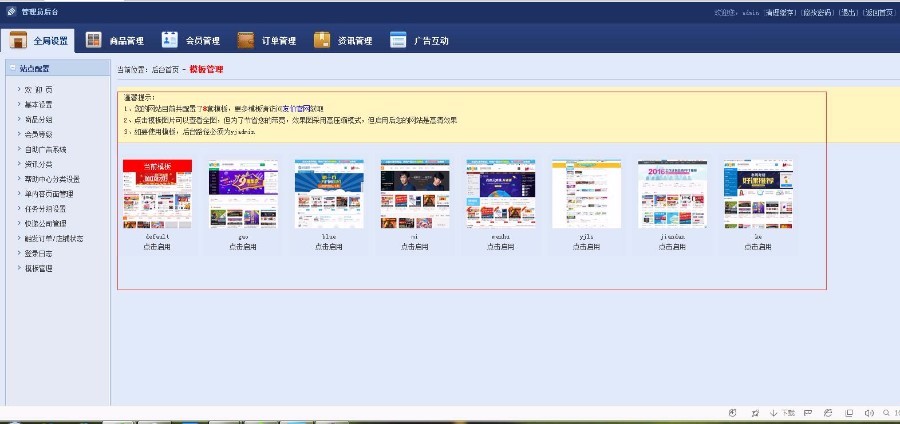Click the 资讯管理 icon in top navigation
The image size is (900, 424).
point(322,40)
